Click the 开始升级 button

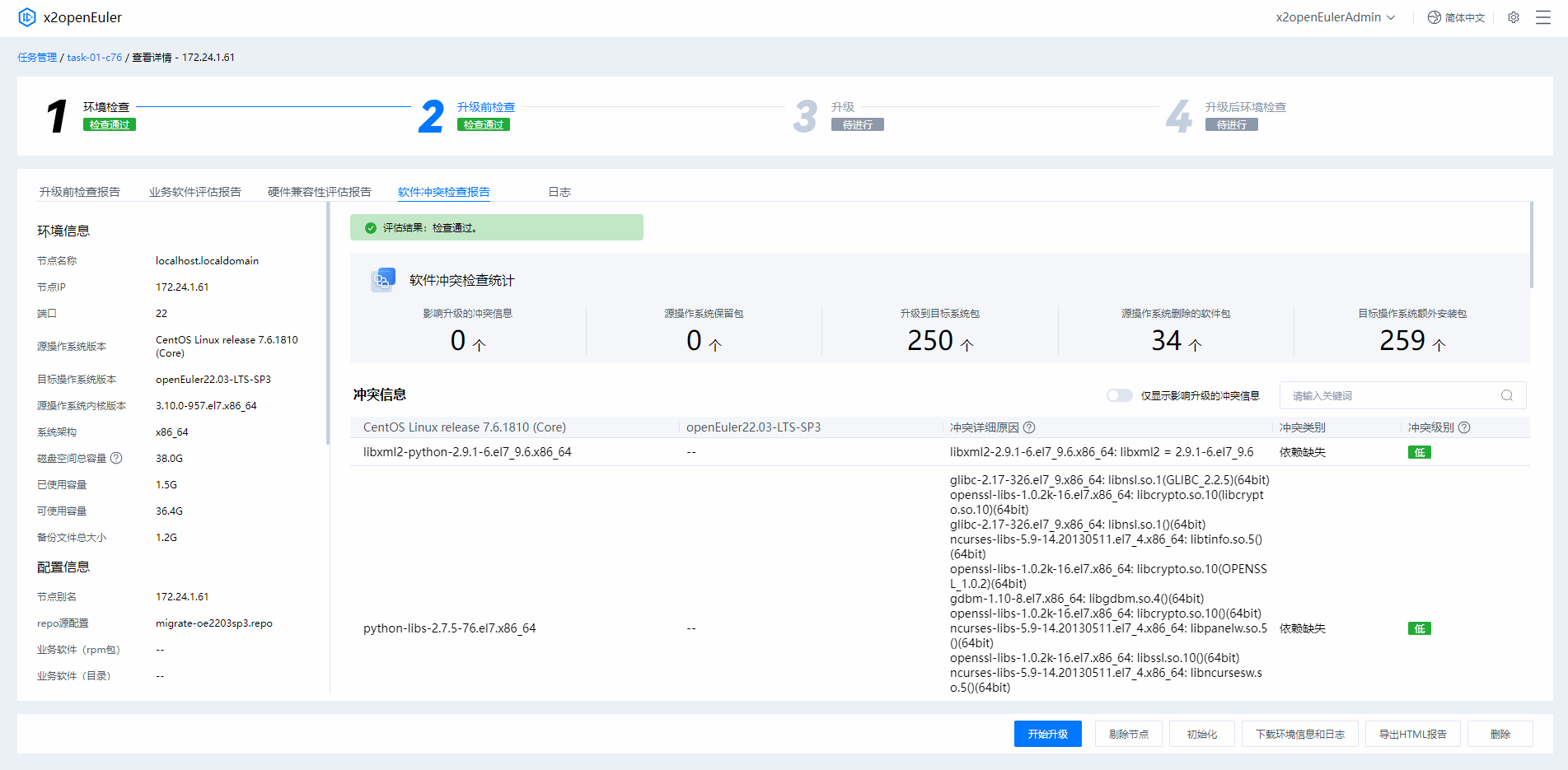click(x=1047, y=734)
